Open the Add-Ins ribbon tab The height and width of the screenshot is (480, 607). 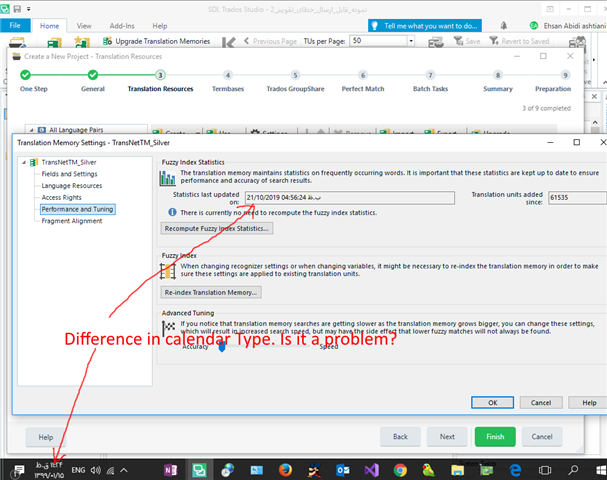tap(122, 26)
